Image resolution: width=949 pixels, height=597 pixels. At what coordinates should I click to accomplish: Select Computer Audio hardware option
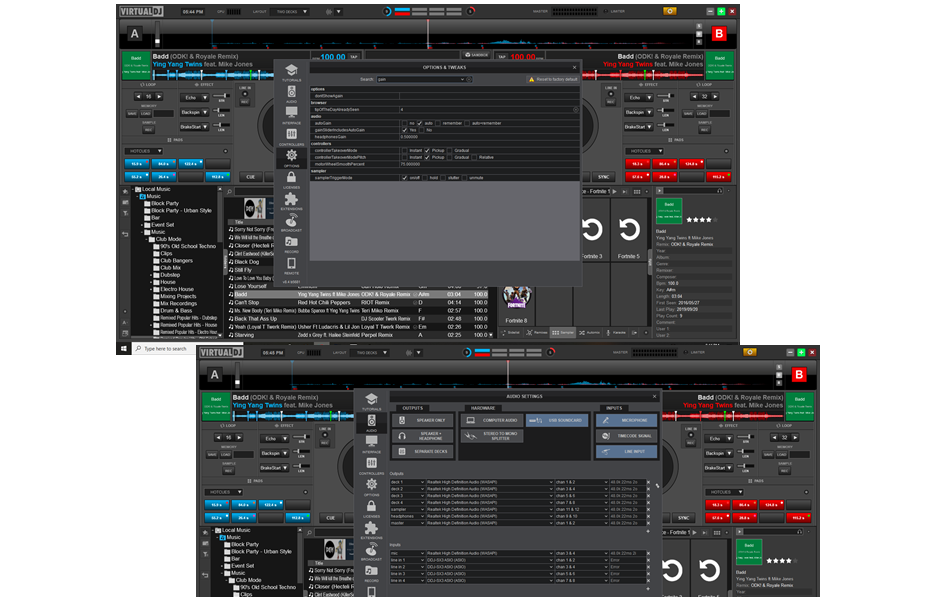coord(493,420)
